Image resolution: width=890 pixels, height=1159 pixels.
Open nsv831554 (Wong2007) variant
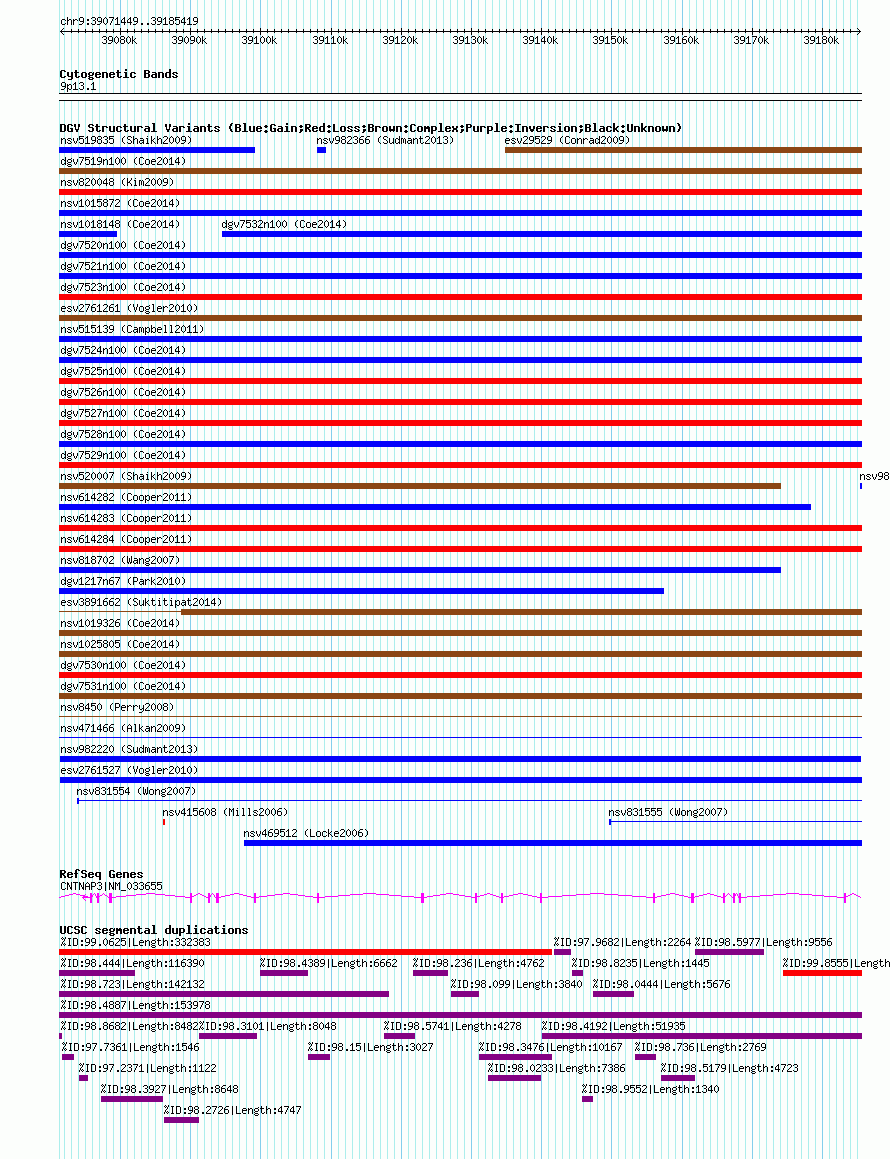click(x=136, y=792)
